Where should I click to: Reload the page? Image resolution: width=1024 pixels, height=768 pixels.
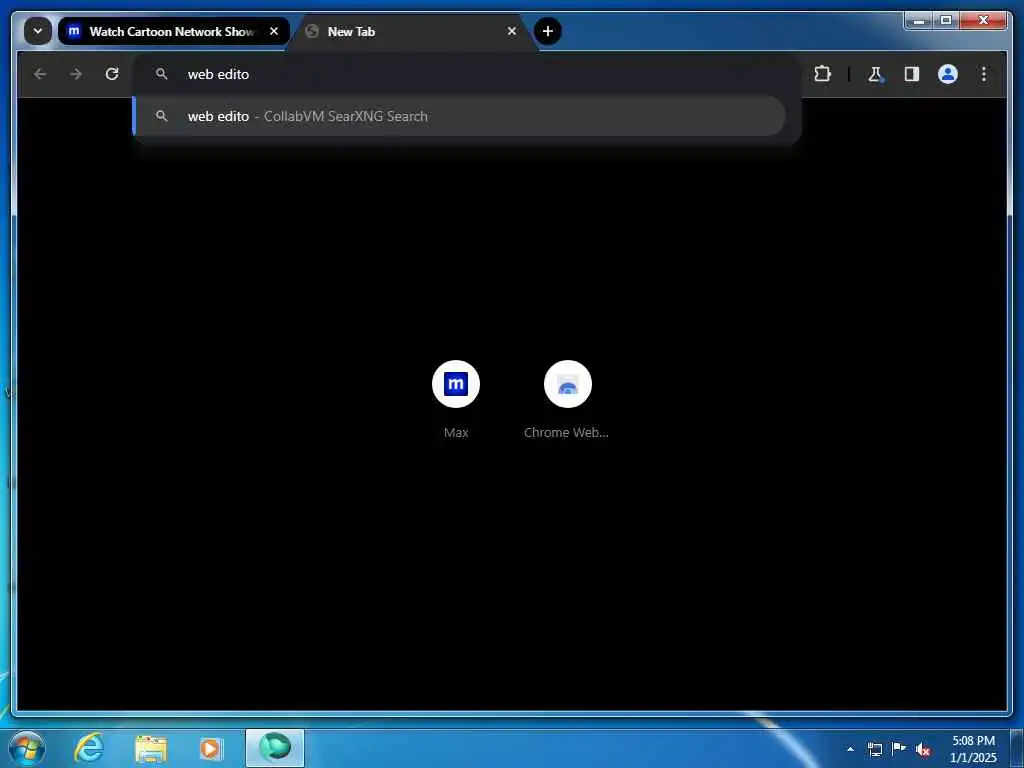pyautogui.click(x=112, y=74)
